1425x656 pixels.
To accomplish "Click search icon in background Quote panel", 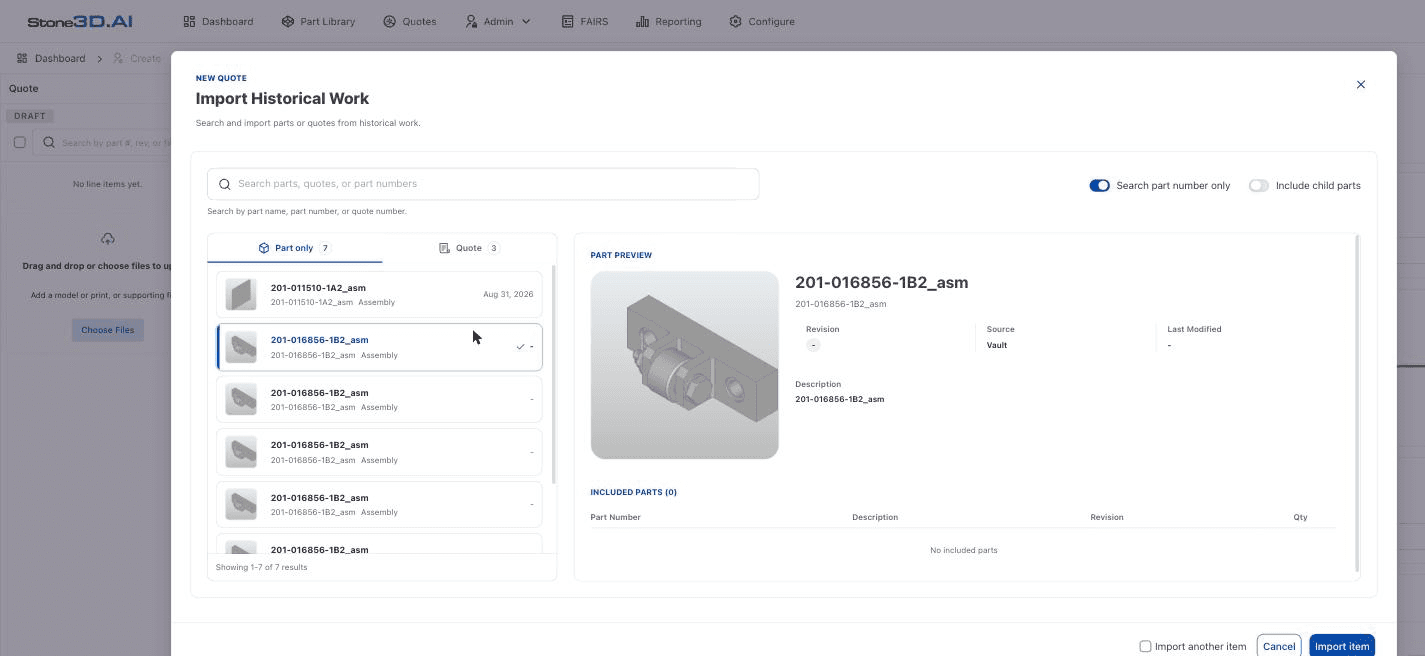I will (x=48, y=142).
